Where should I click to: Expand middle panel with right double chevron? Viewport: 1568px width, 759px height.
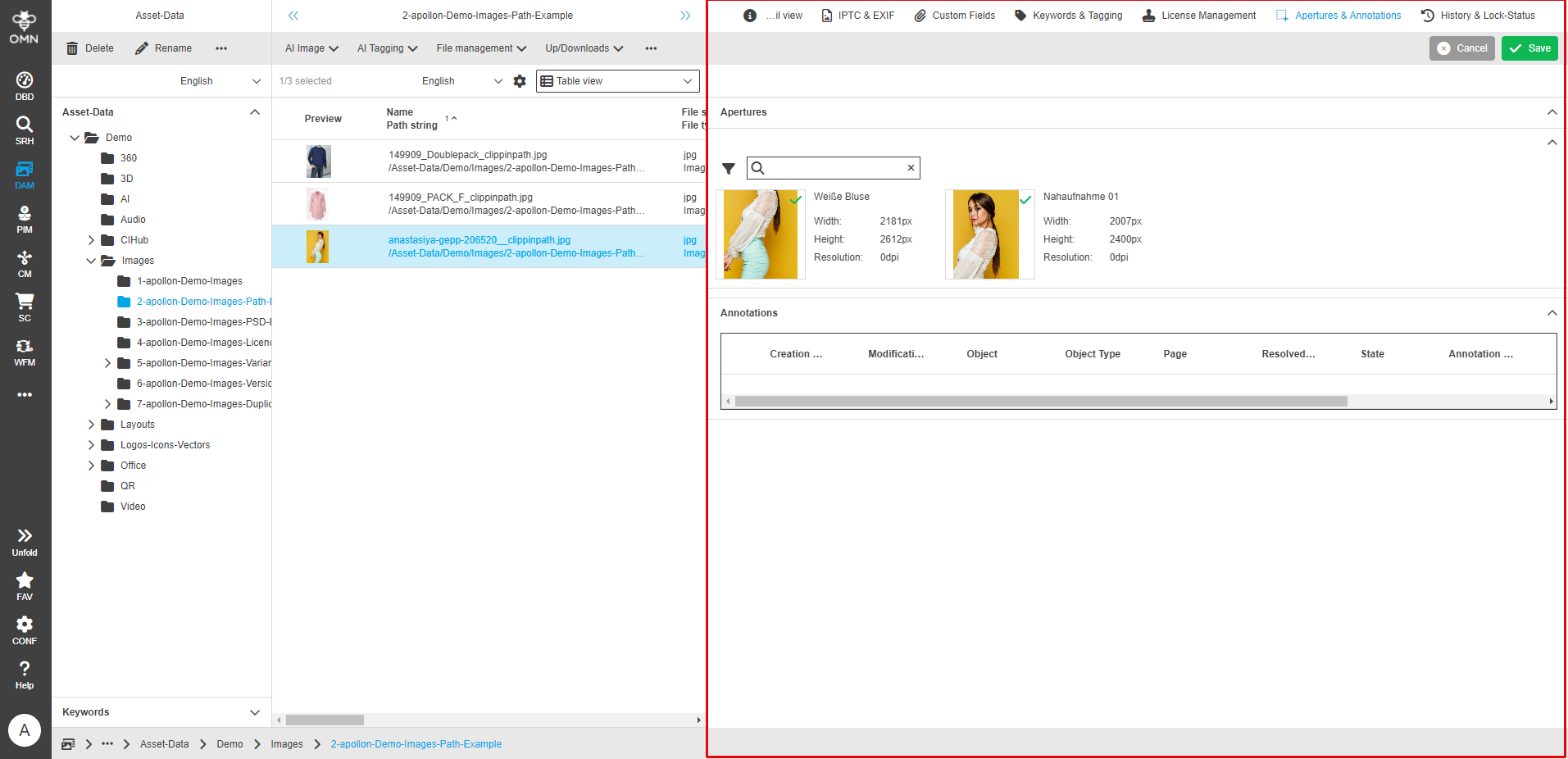(x=685, y=16)
